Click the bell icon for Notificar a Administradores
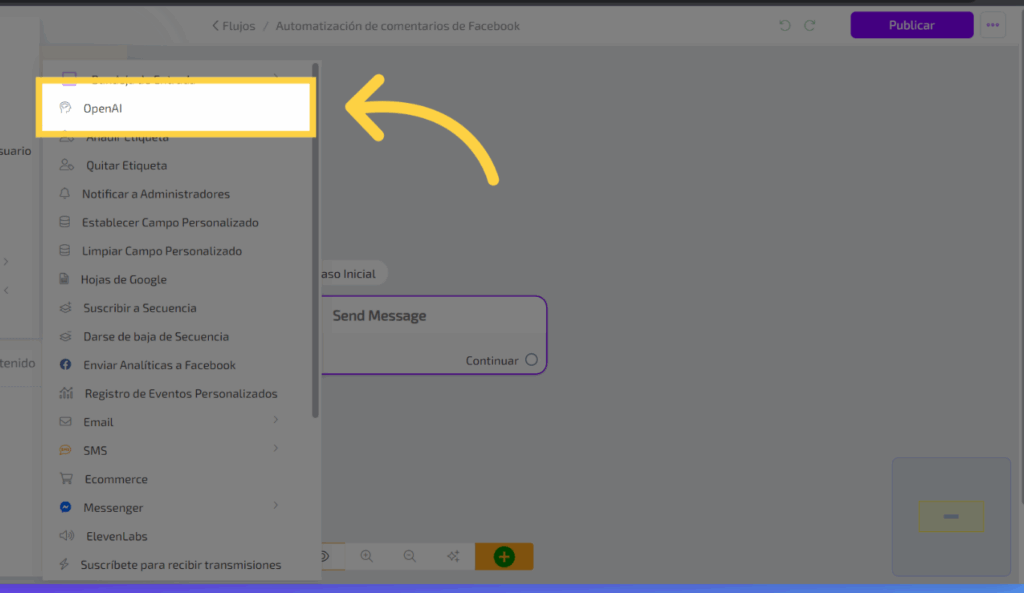1024x593 pixels. pos(66,194)
